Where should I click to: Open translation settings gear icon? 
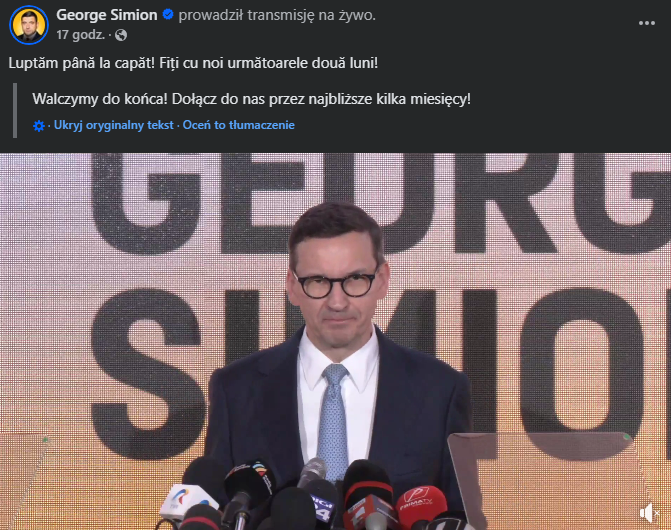point(39,126)
